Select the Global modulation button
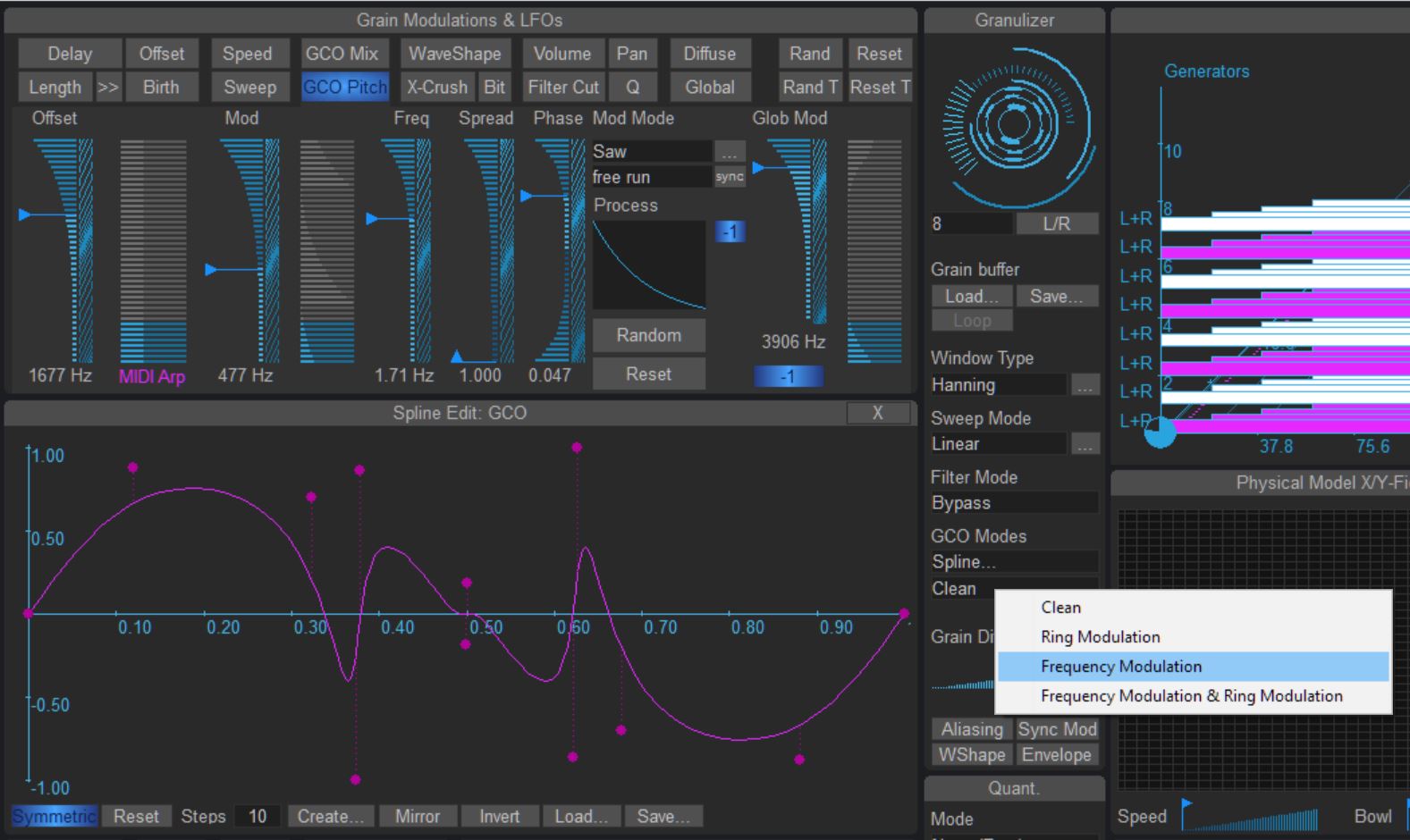 tap(710, 88)
